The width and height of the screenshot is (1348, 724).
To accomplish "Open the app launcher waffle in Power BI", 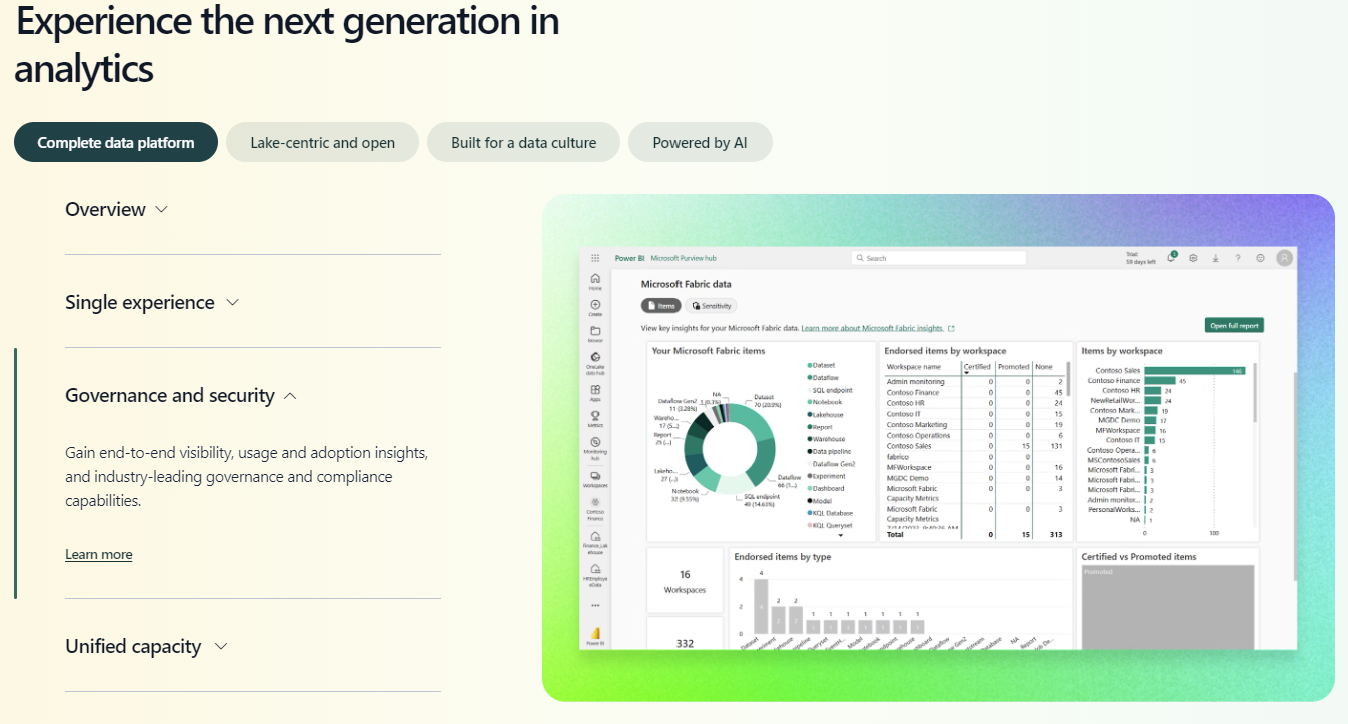I will point(595,258).
